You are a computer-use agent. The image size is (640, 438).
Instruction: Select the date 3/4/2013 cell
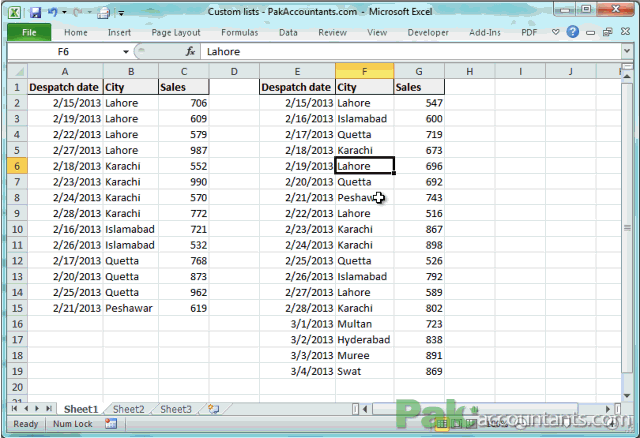click(x=298, y=371)
